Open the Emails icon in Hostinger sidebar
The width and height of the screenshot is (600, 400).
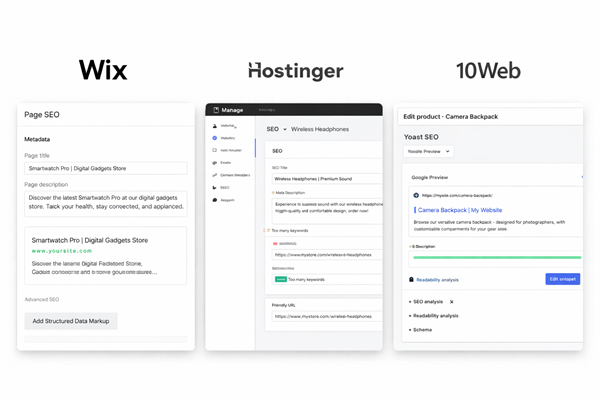(214, 162)
